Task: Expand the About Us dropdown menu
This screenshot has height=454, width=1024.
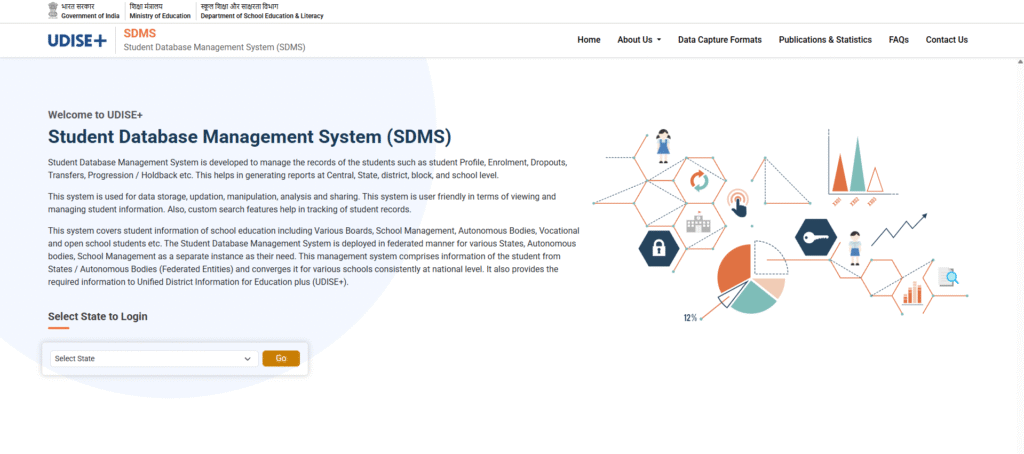Action: pos(639,40)
